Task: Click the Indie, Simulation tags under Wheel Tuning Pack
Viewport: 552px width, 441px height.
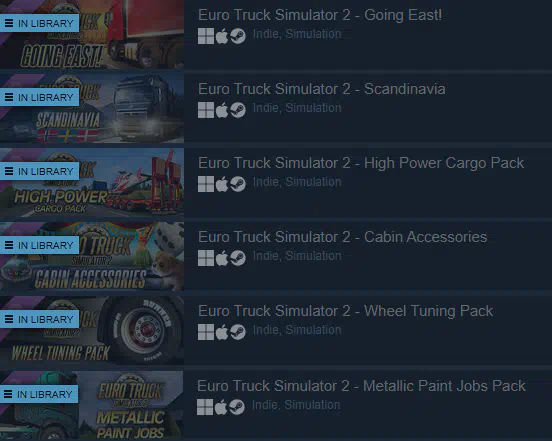Action: [297, 330]
